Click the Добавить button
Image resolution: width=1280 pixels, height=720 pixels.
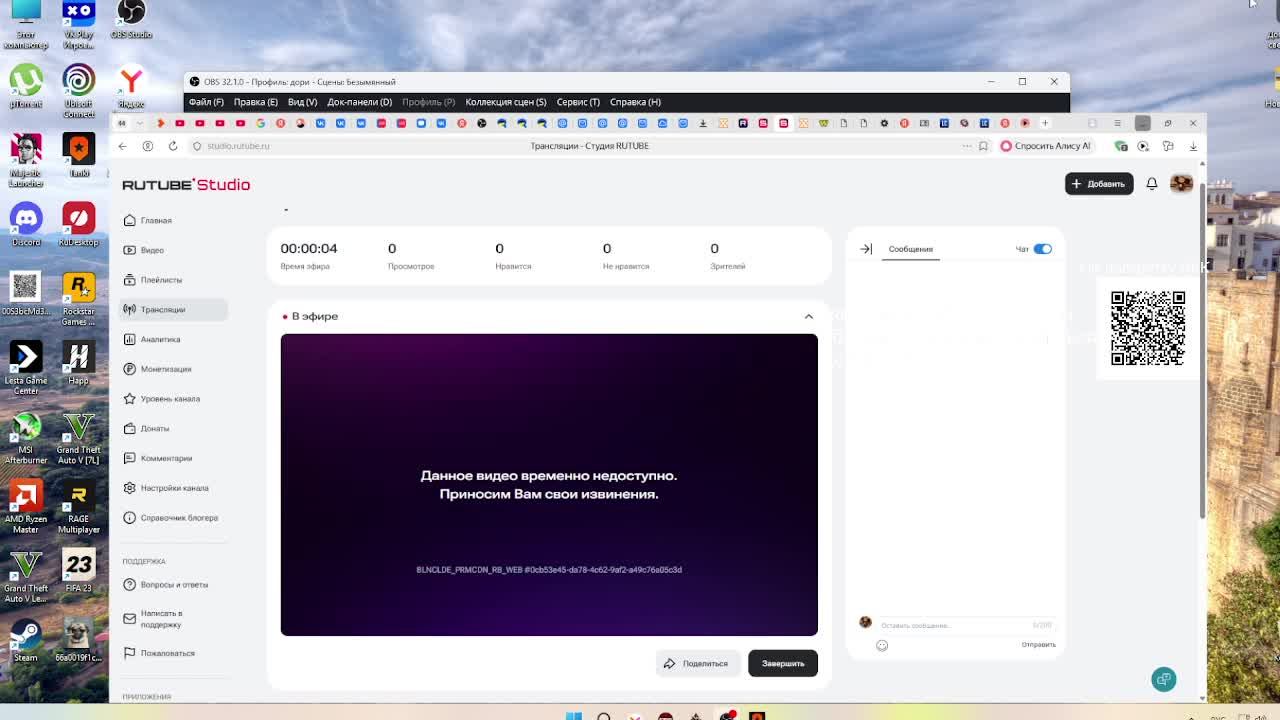pyautogui.click(x=1099, y=184)
